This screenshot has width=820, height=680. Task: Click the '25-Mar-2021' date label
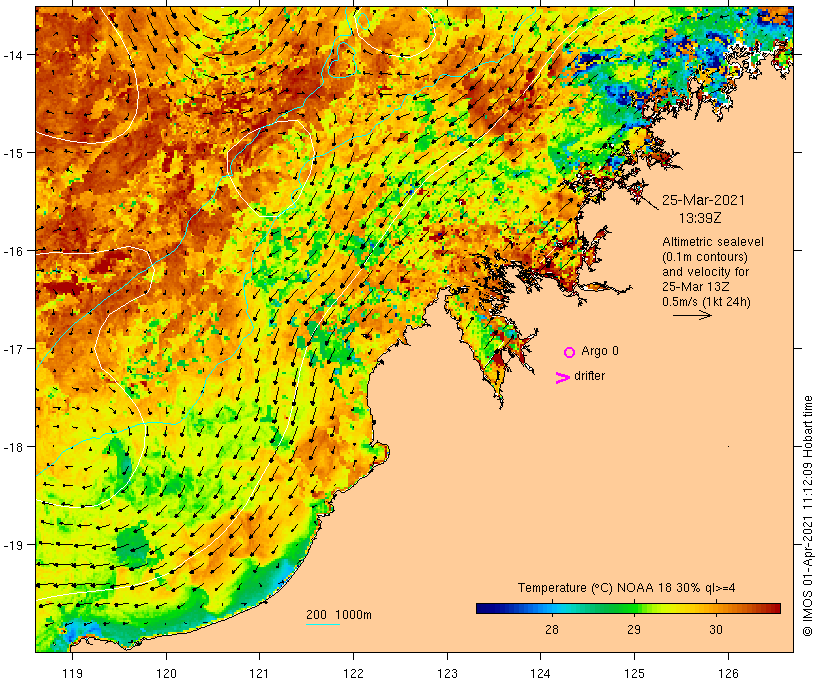pyautogui.click(x=703, y=200)
